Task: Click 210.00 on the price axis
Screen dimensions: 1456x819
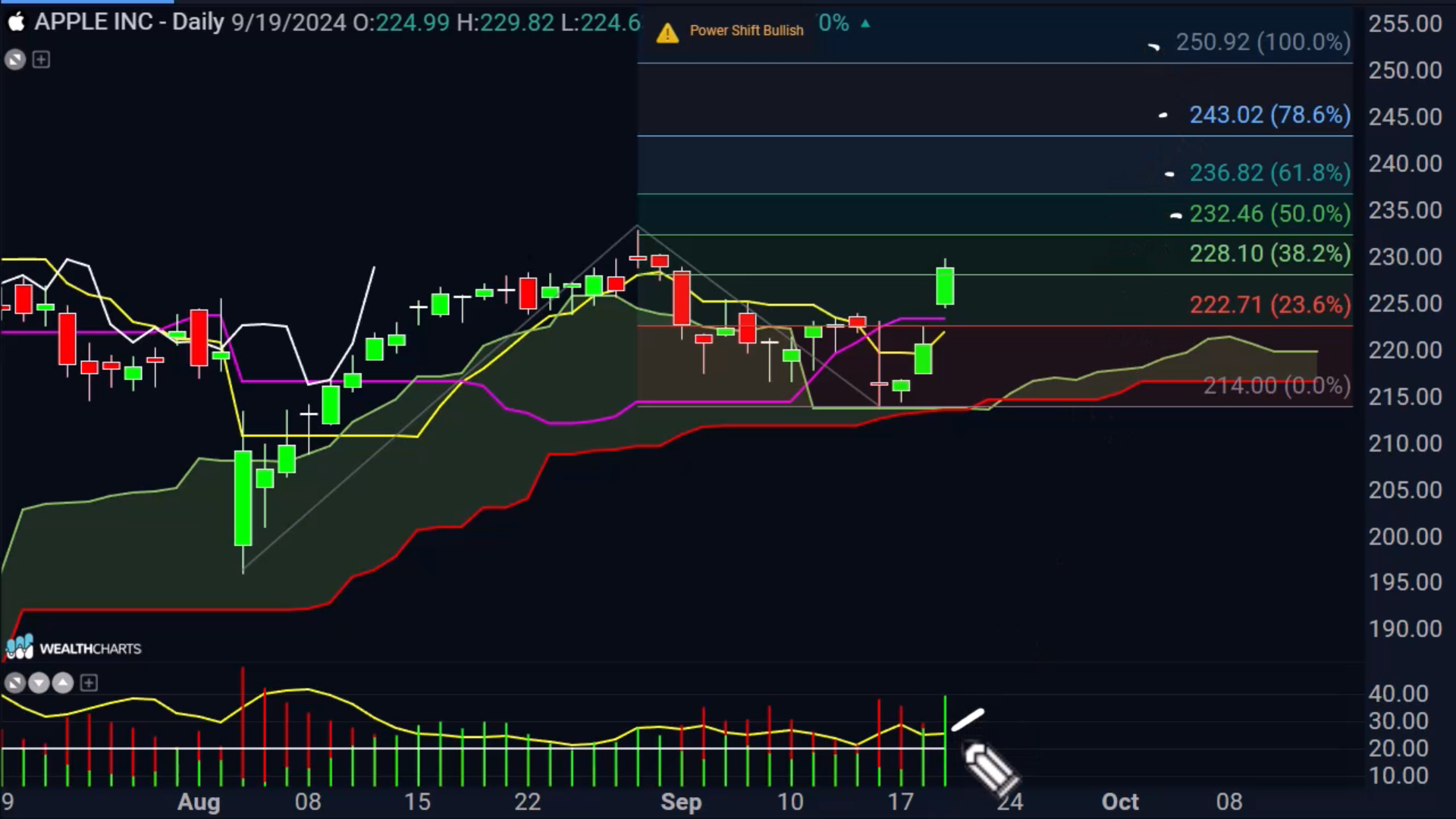Action: coord(1404,444)
